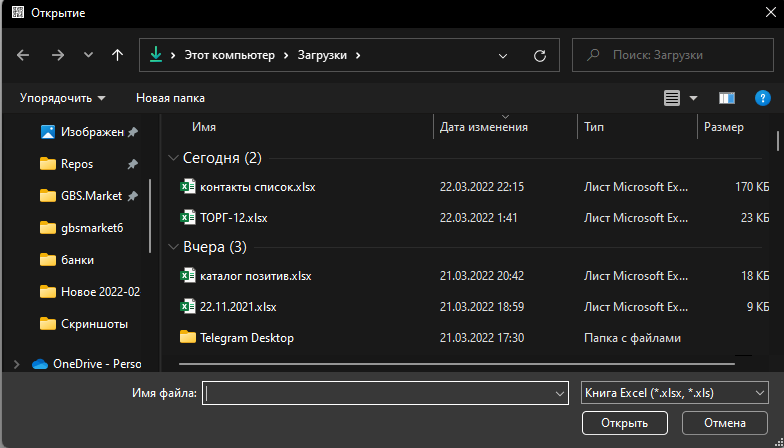The width and height of the screenshot is (784, 448).
Task: Open the recent locations dropdown arrow
Action: [x=88, y=56]
